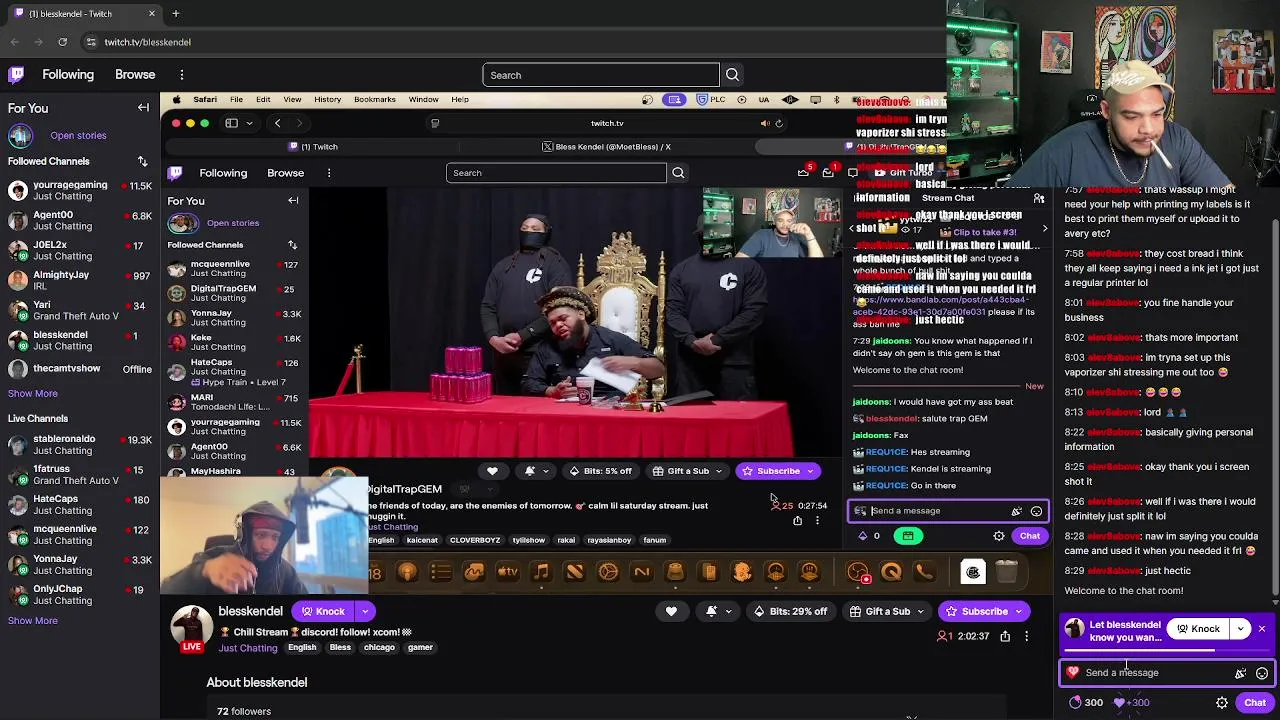This screenshot has height=720, width=1280.
Task: Share blesskendel's stream
Action: tap(1005, 636)
